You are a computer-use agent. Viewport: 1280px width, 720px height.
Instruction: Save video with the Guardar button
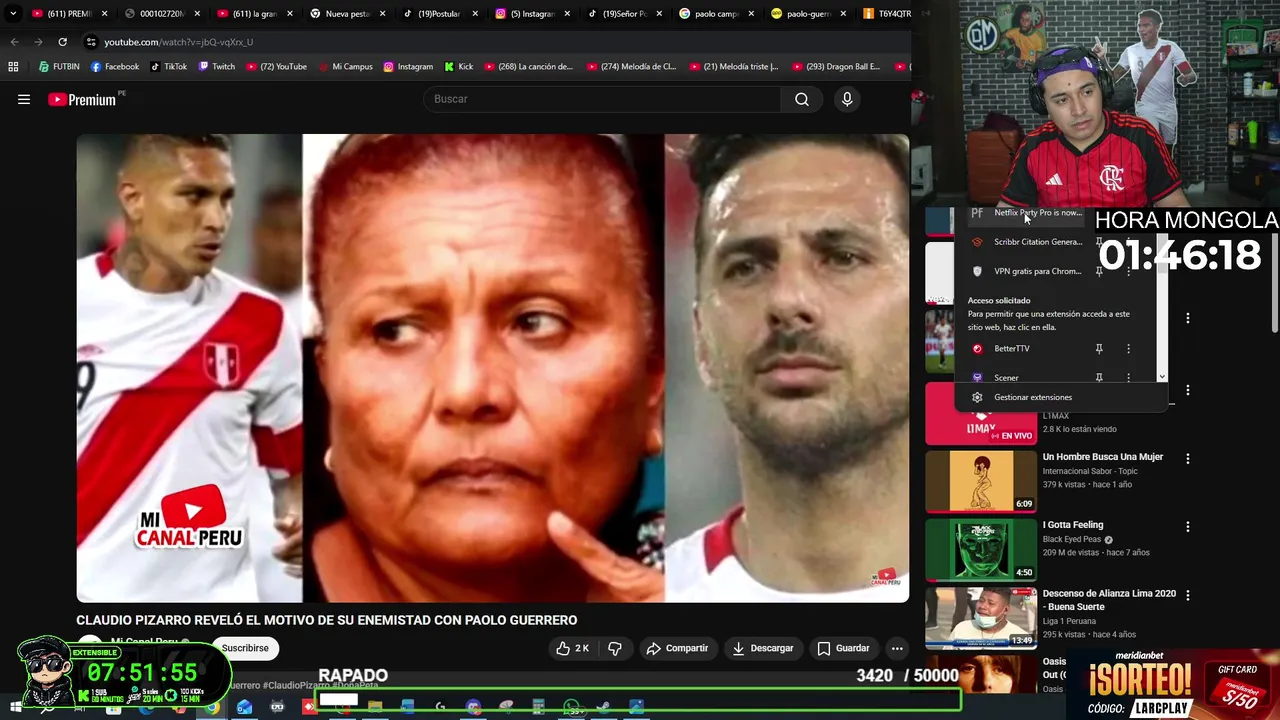coord(844,648)
